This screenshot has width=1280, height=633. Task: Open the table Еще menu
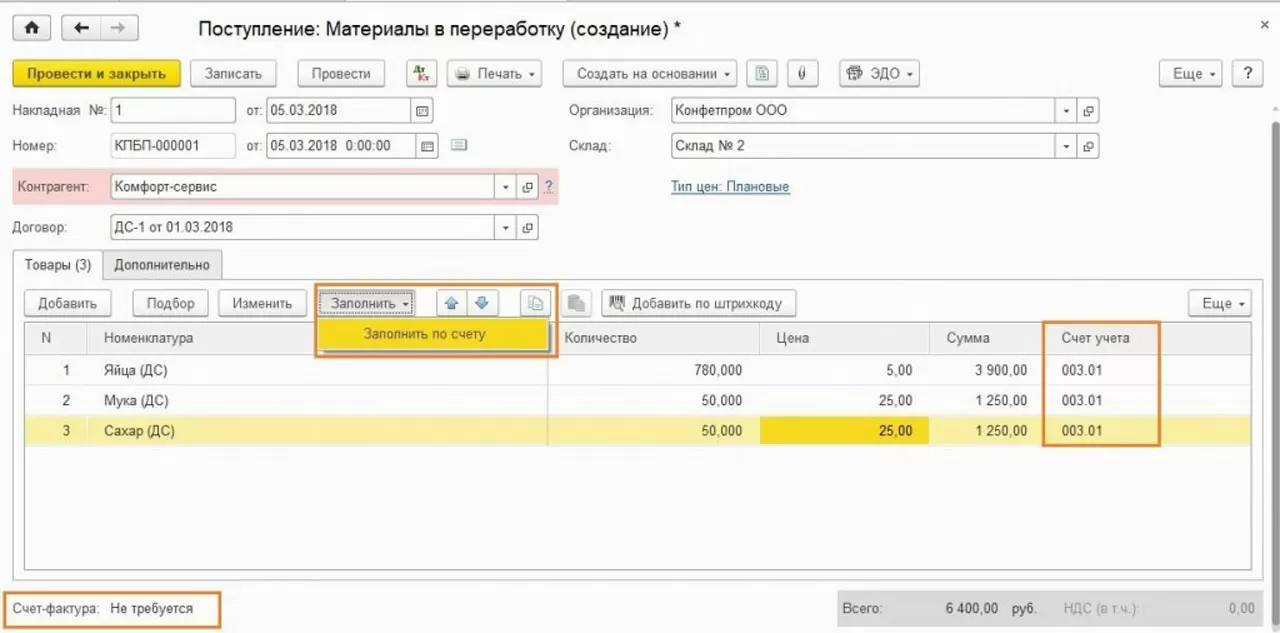tap(1219, 303)
